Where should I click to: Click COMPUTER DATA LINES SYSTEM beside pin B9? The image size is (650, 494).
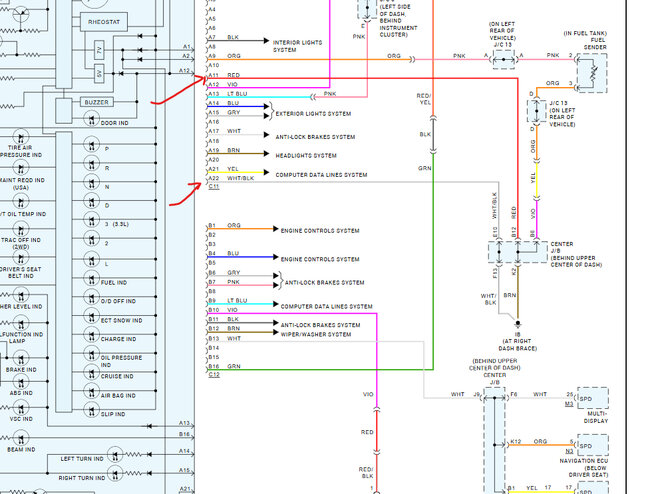[327, 306]
